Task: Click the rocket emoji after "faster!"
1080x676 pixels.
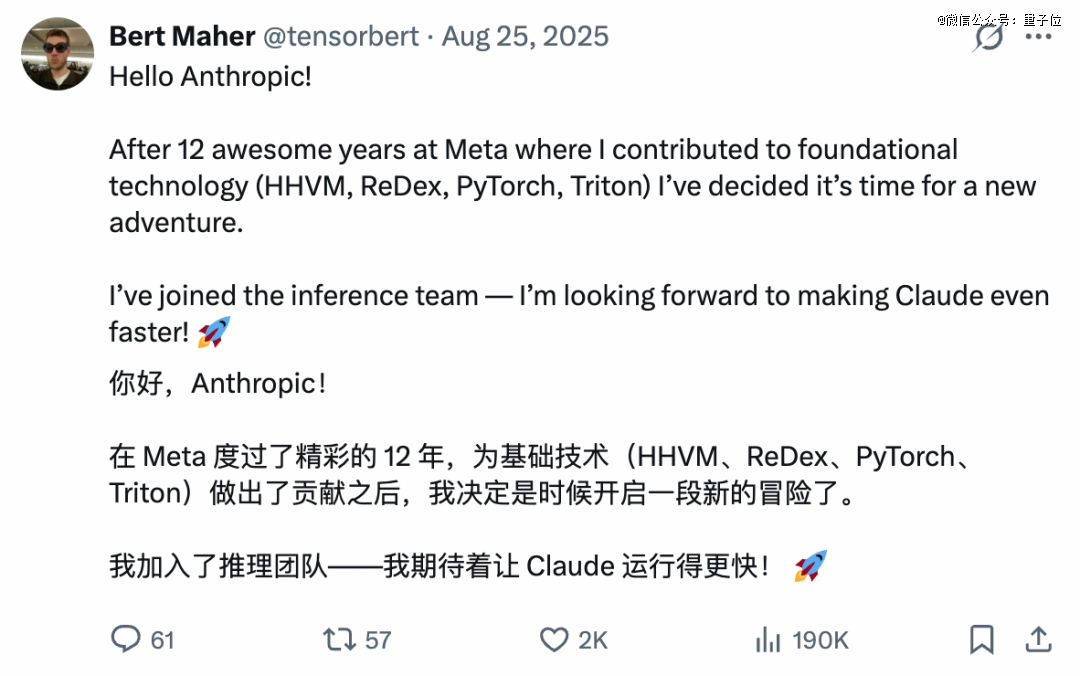Action: tap(213, 332)
